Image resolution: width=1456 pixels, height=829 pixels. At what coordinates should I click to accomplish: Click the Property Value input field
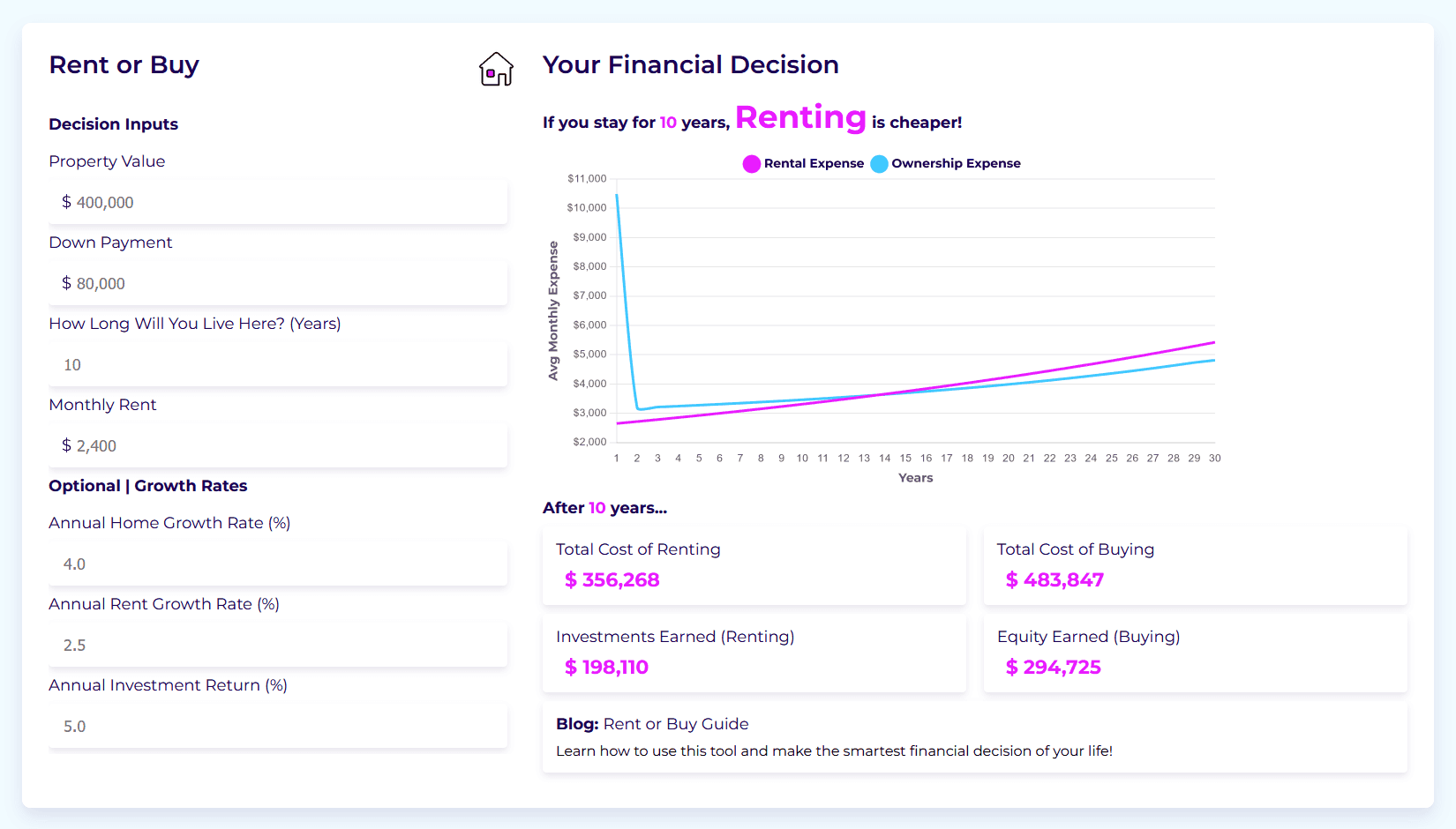278,202
